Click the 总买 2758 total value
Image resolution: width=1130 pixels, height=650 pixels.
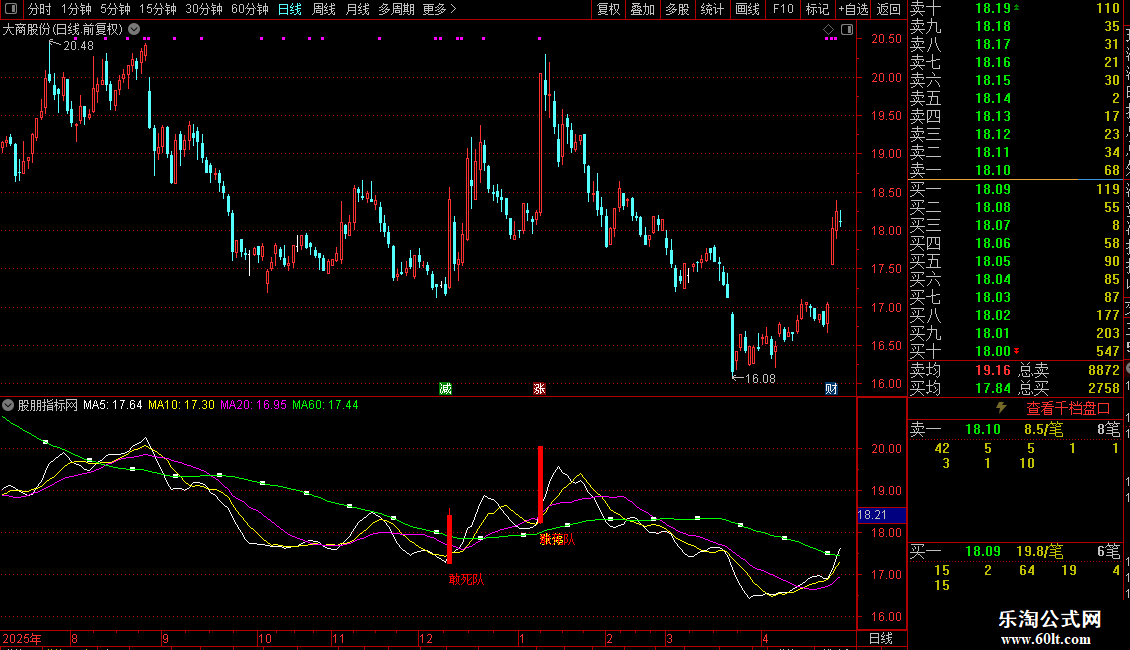(1104, 388)
